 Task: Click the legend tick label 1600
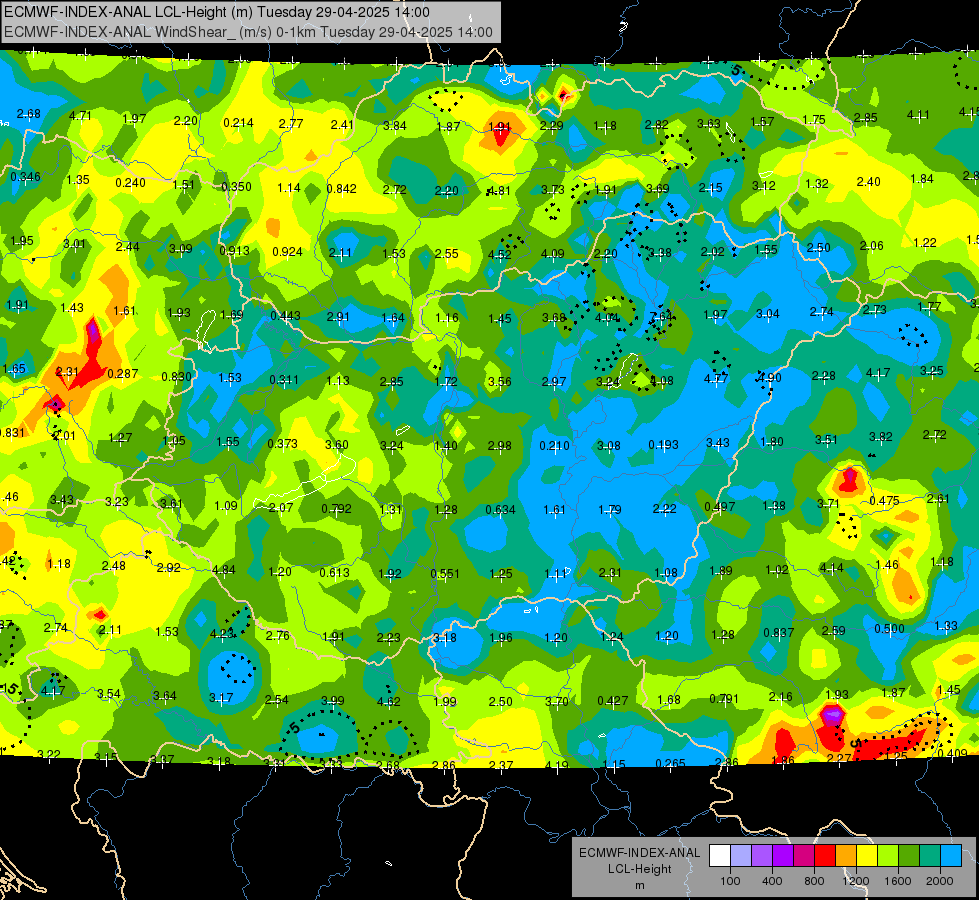898,881
